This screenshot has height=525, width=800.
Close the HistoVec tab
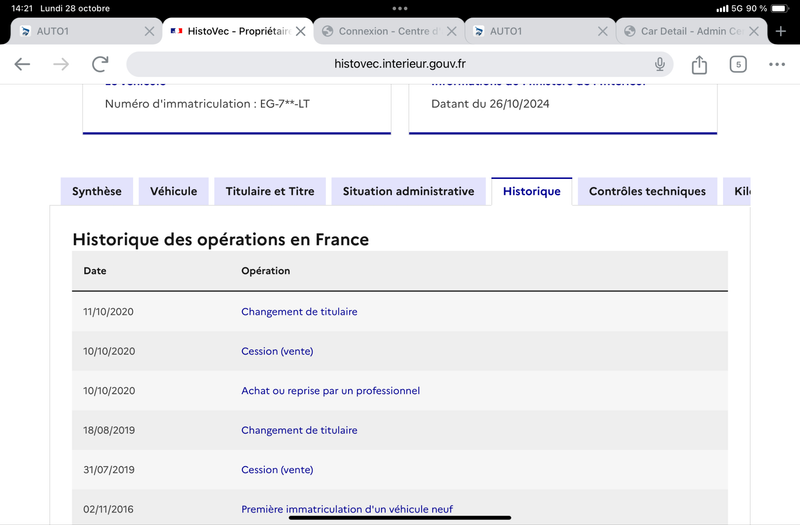(301, 31)
